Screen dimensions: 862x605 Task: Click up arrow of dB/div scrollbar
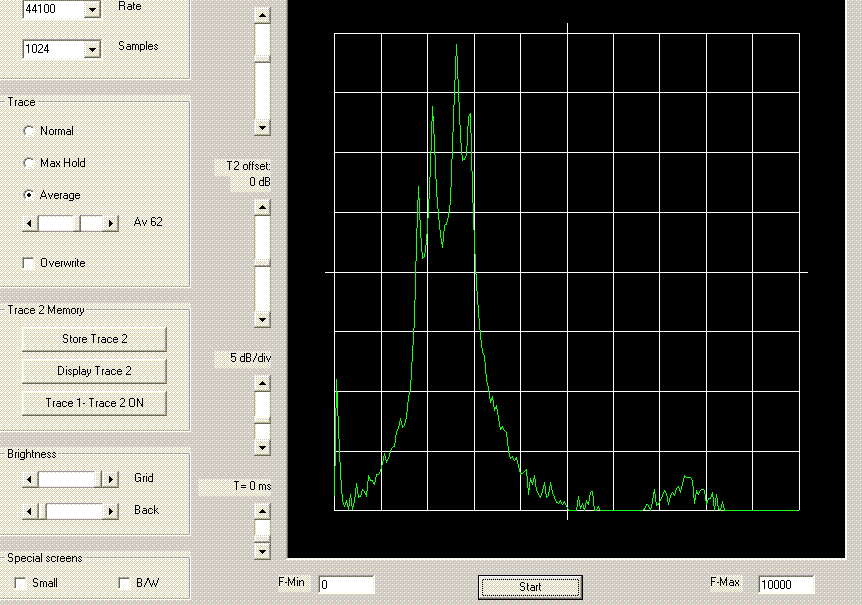click(x=262, y=383)
